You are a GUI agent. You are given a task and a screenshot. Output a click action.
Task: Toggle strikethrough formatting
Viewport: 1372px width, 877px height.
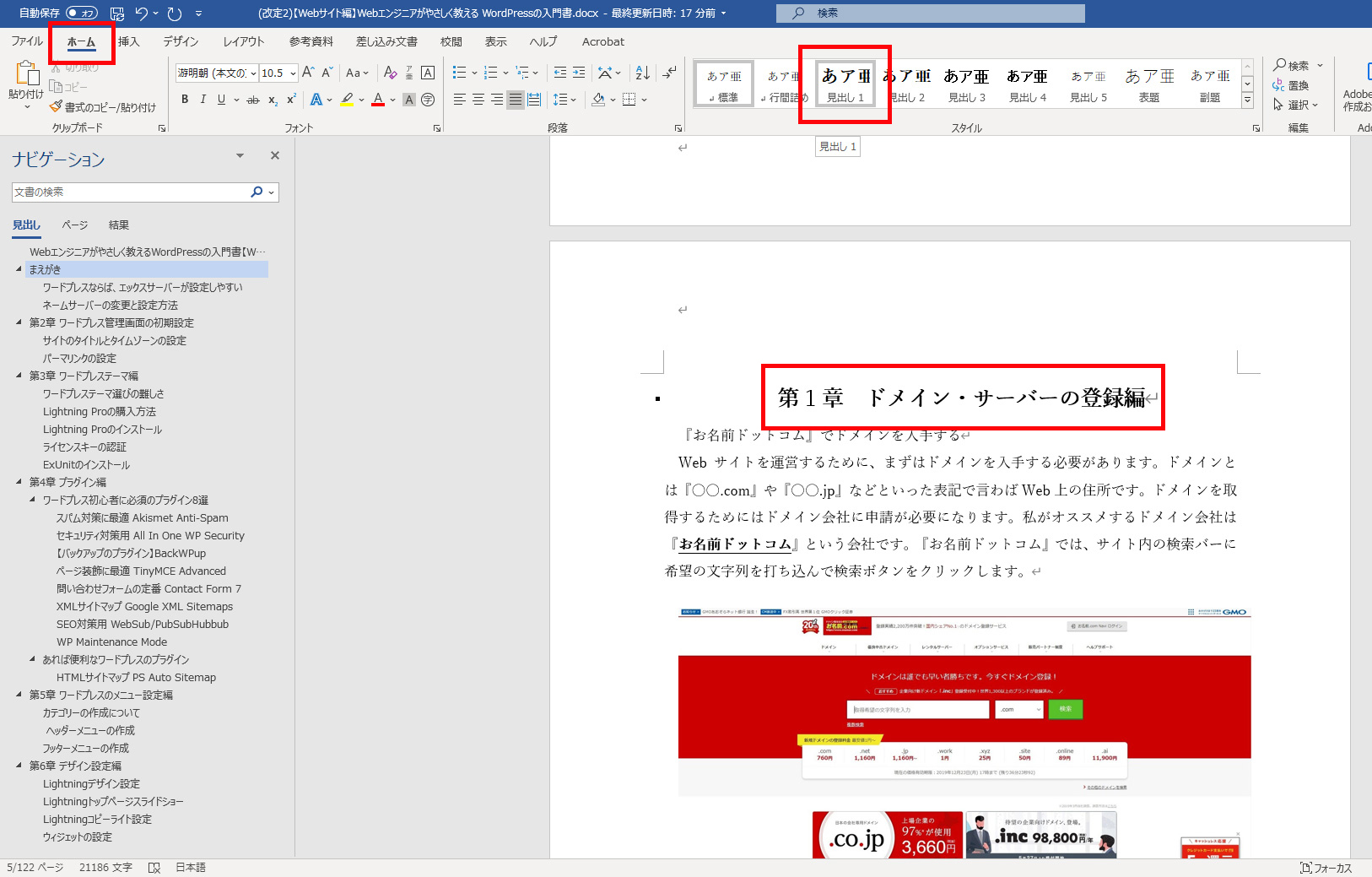(x=252, y=100)
